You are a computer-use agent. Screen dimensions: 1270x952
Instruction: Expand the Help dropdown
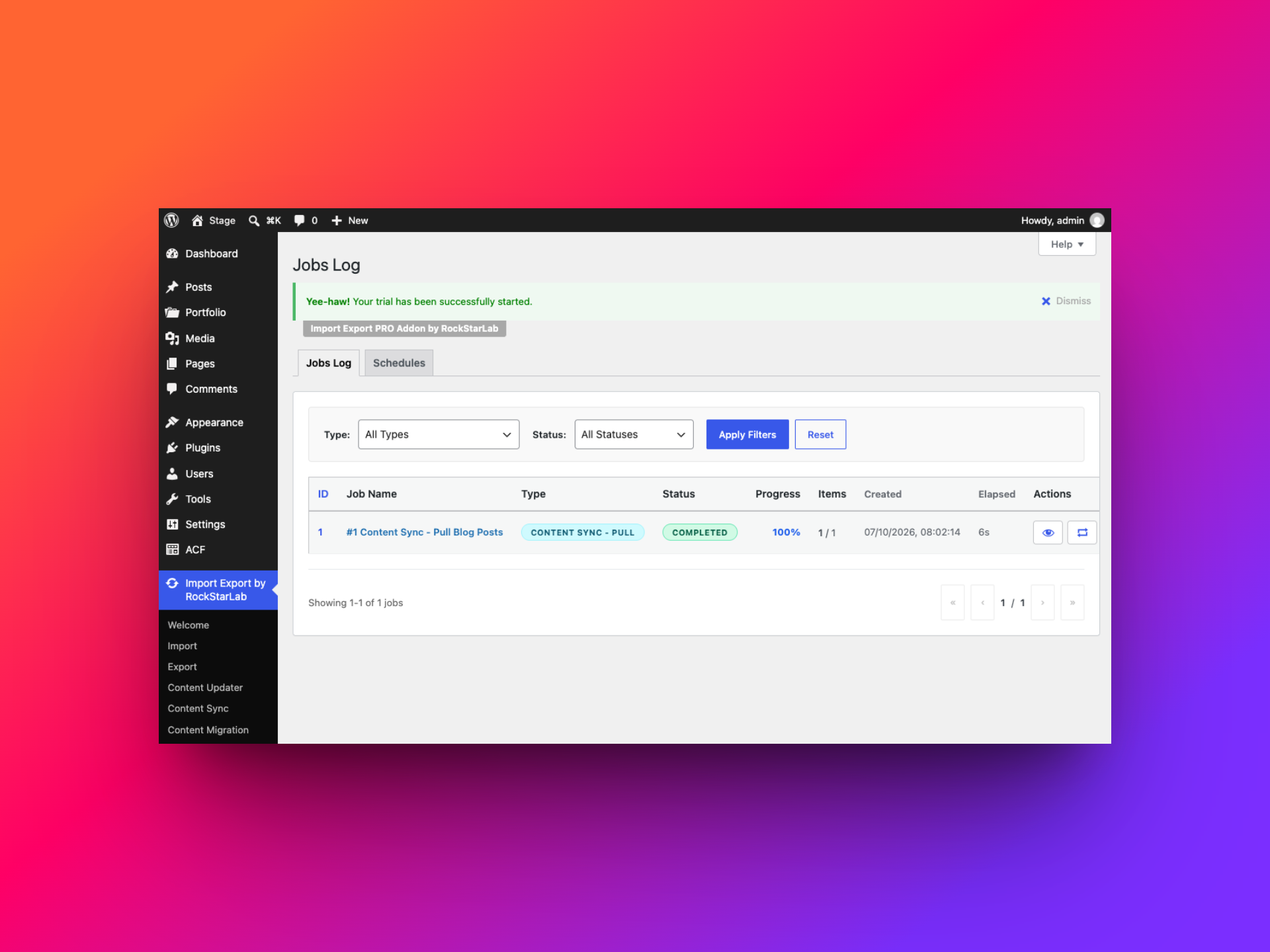(1067, 244)
